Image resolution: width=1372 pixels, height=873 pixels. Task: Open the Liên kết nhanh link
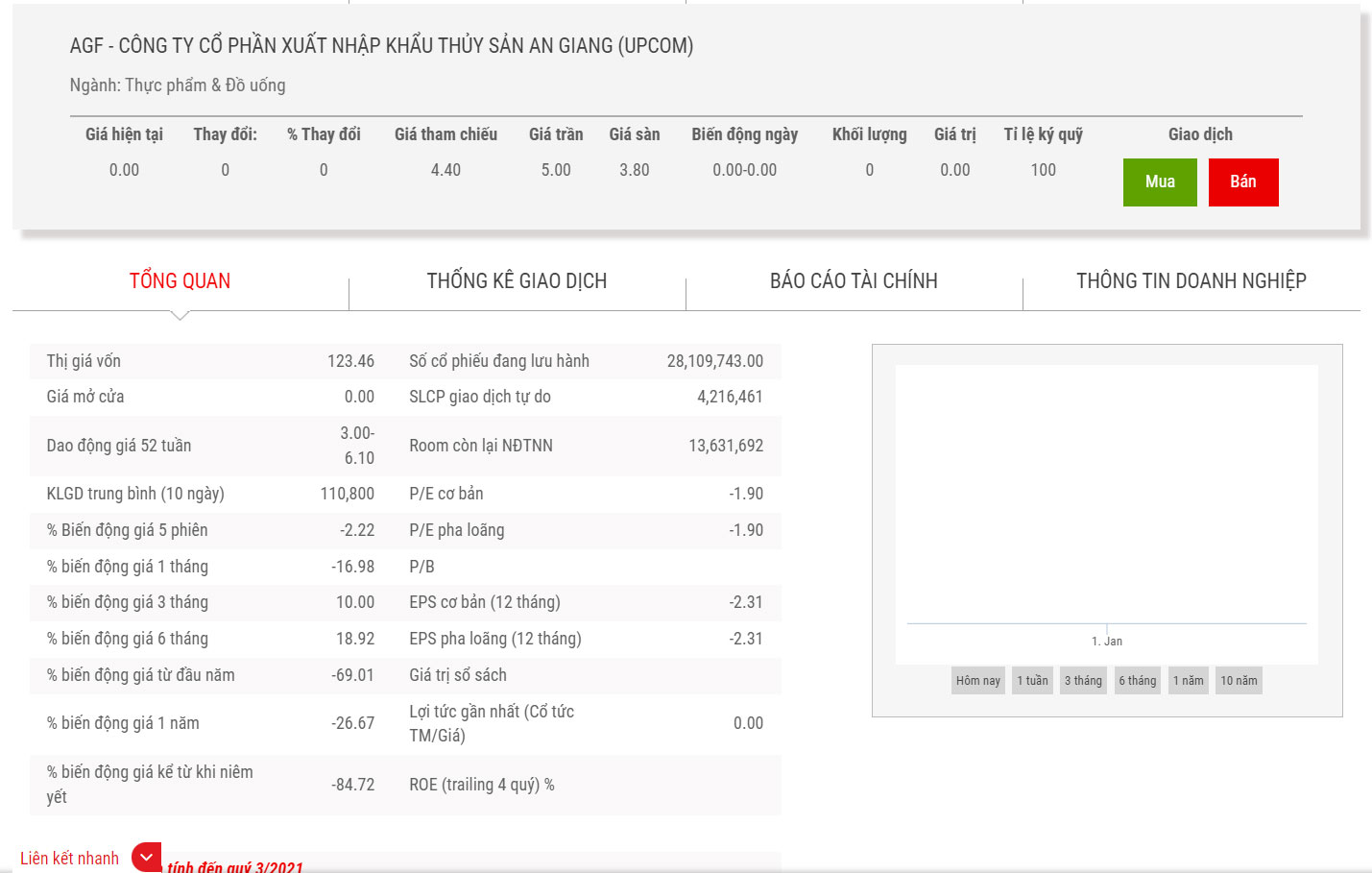tap(69, 859)
